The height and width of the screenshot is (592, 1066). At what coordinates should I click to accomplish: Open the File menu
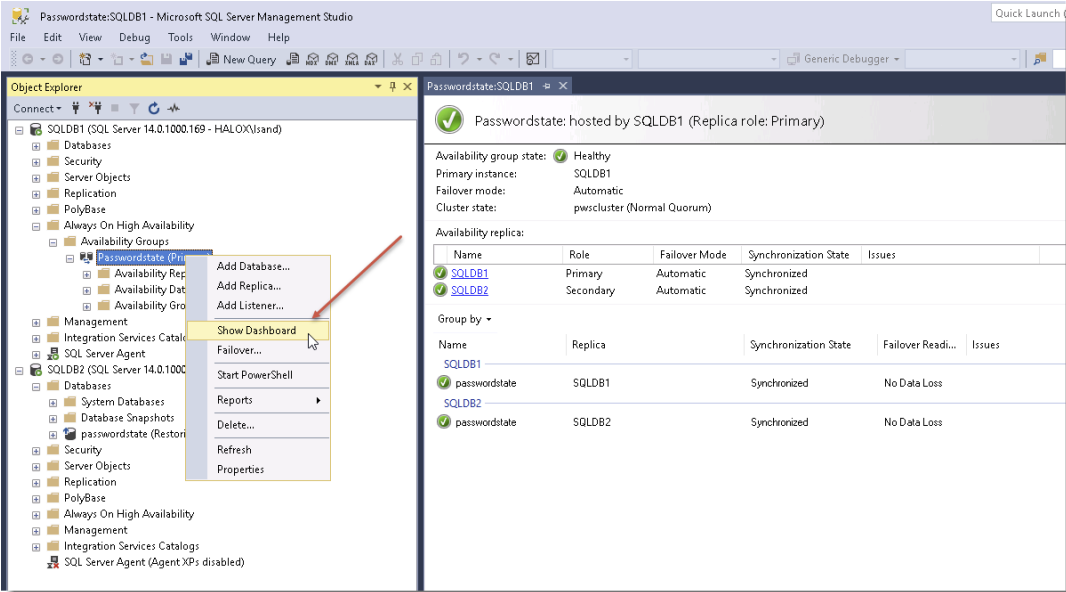click(x=18, y=37)
